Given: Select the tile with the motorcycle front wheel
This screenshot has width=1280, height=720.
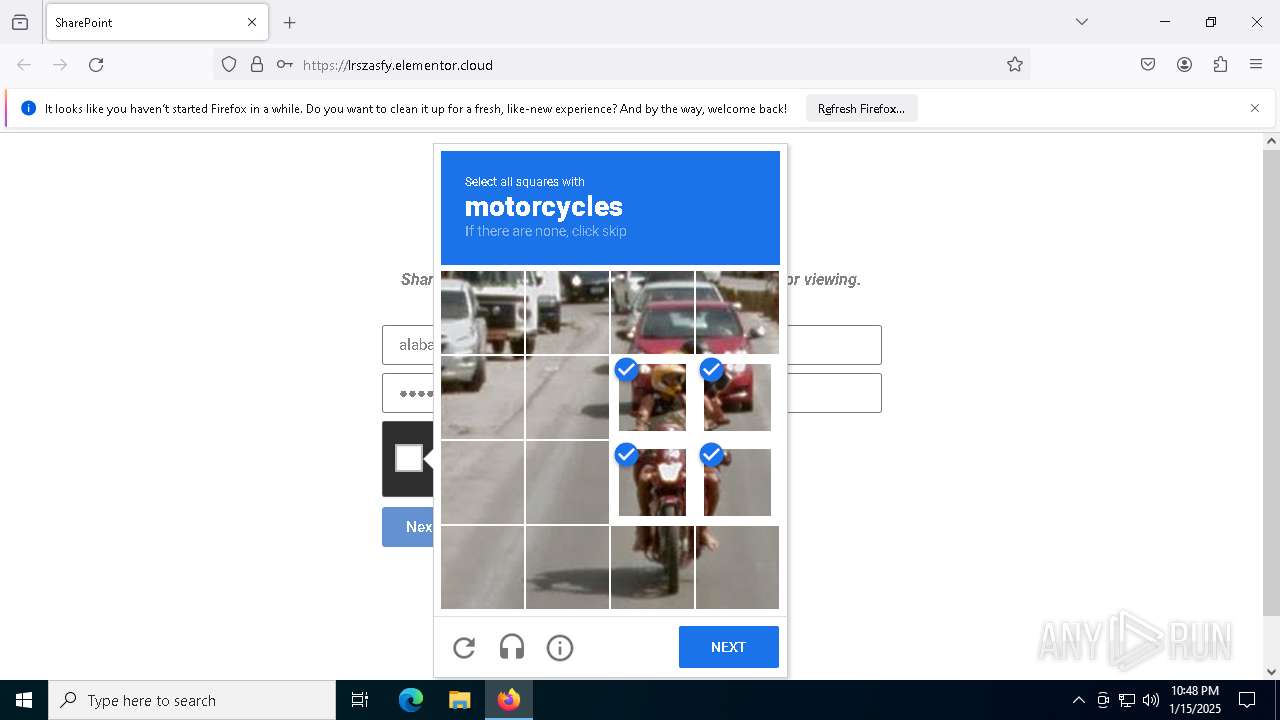Looking at the screenshot, I should [x=652, y=567].
